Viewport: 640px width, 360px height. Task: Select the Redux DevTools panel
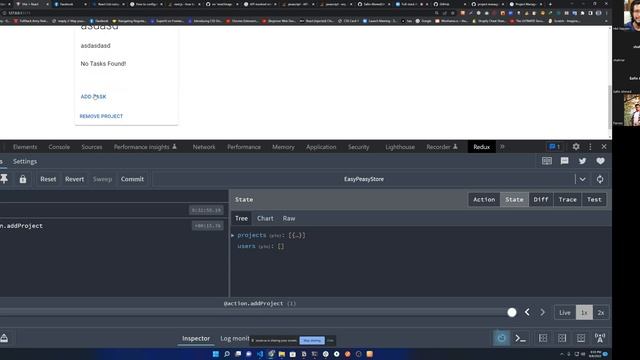[482, 147]
